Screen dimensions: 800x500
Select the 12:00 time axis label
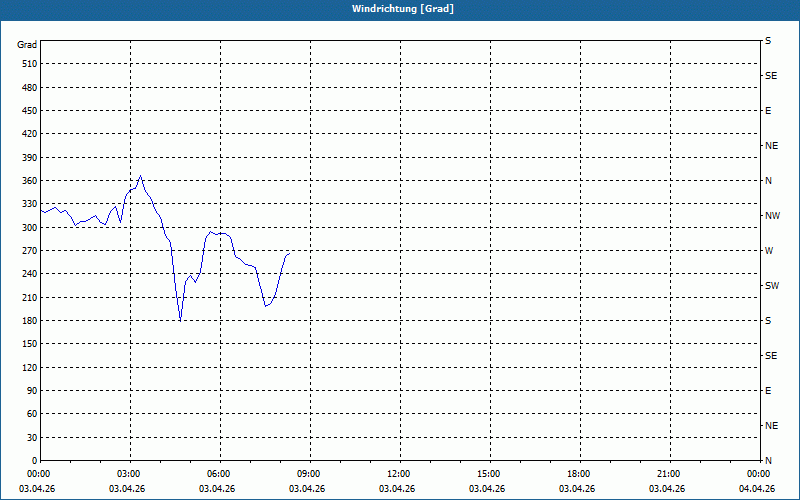coord(398,474)
